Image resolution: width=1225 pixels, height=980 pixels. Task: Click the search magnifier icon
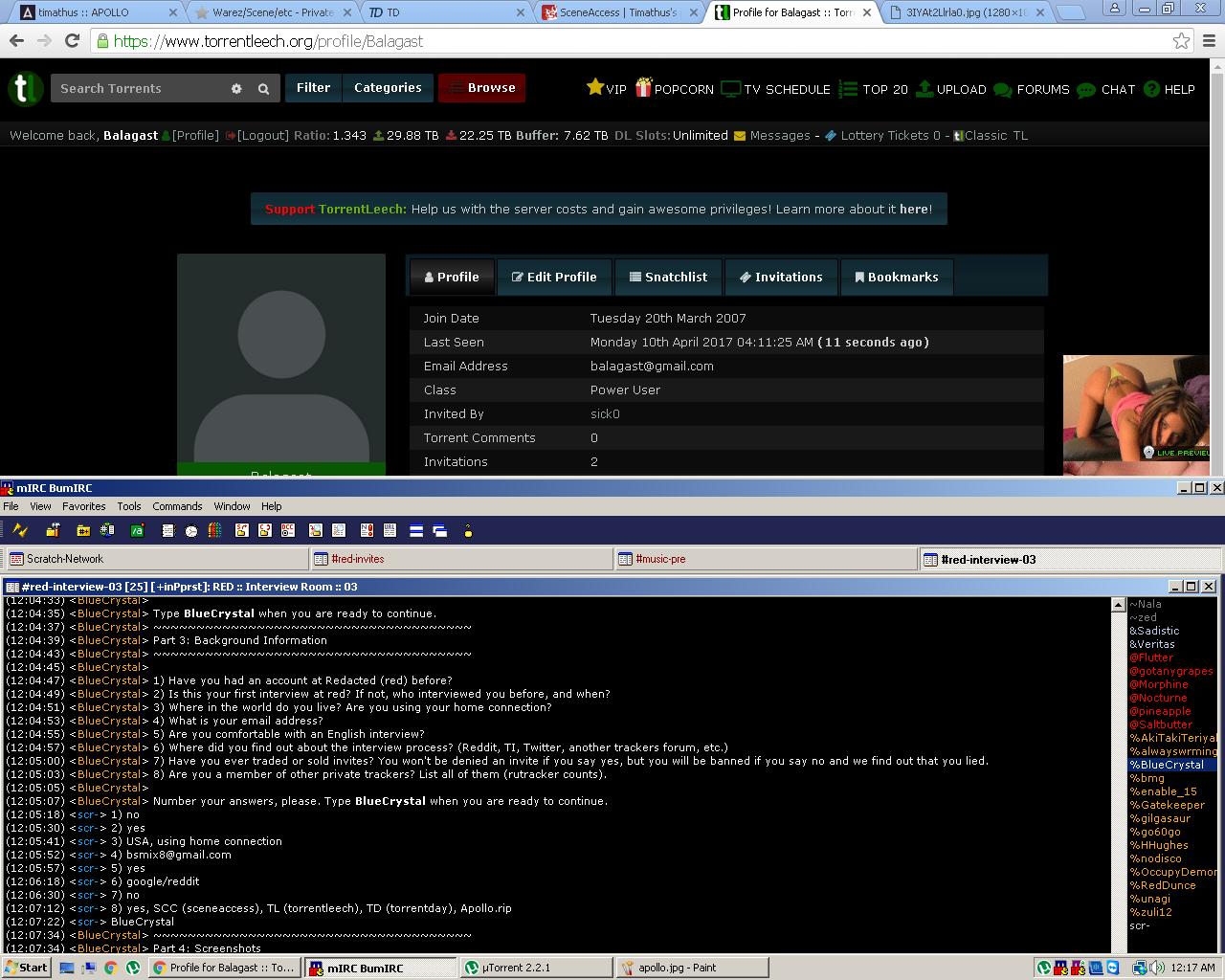263,88
